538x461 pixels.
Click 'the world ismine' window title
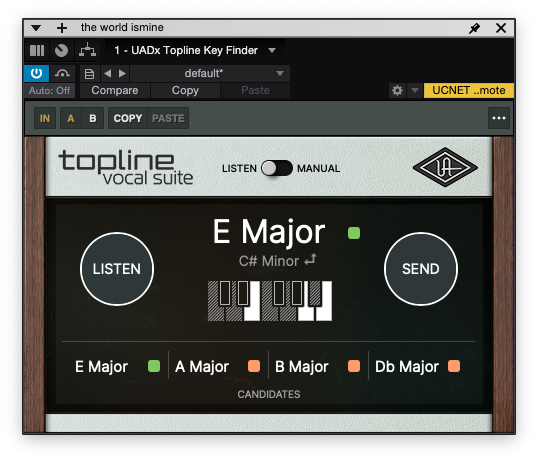[x=122, y=27]
